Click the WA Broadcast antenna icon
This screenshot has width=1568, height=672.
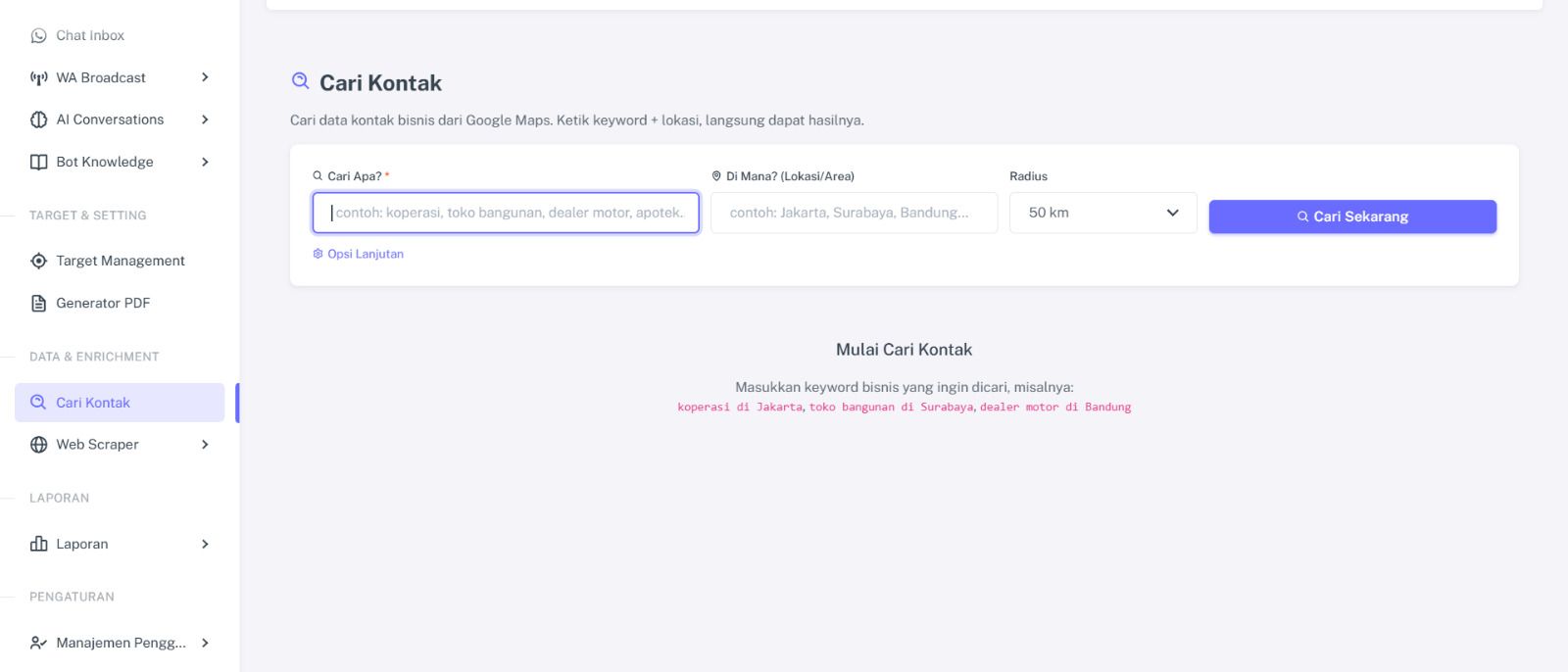pos(38,77)
